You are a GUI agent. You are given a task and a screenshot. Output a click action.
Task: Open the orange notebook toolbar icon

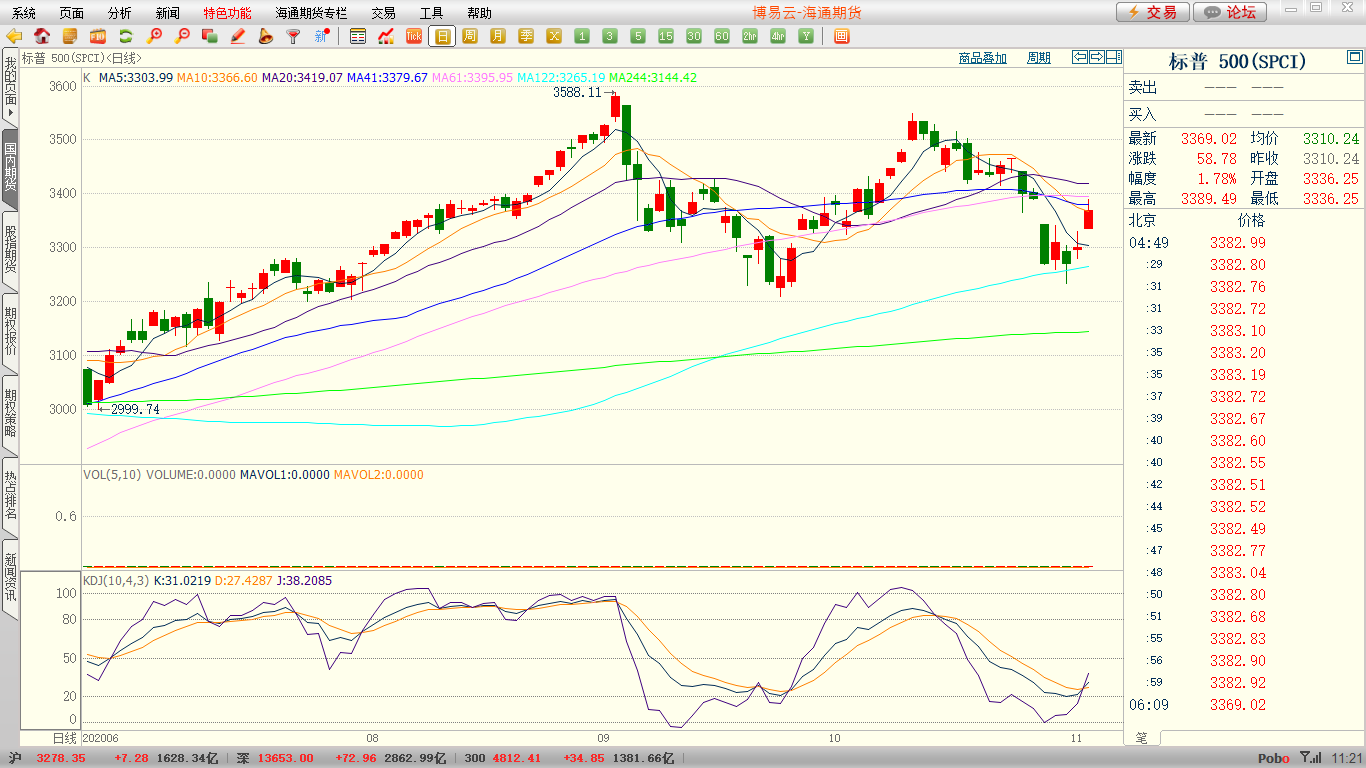coord(70,36)
